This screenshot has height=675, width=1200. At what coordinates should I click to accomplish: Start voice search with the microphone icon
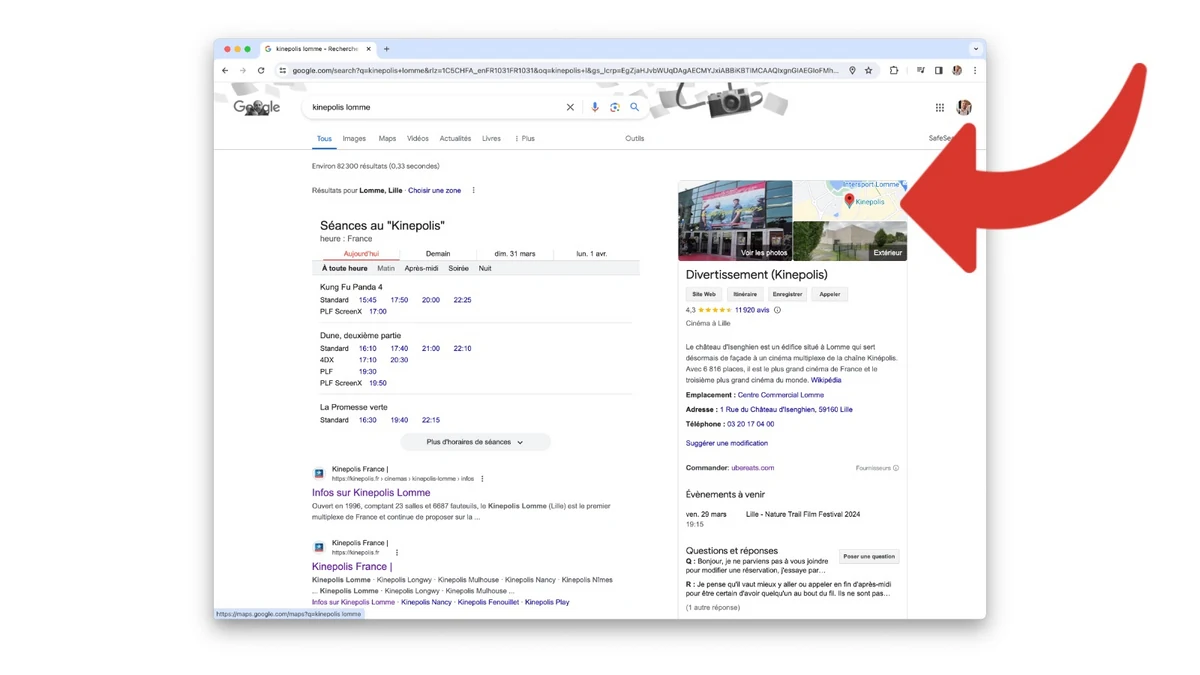[x=595, y=107]
